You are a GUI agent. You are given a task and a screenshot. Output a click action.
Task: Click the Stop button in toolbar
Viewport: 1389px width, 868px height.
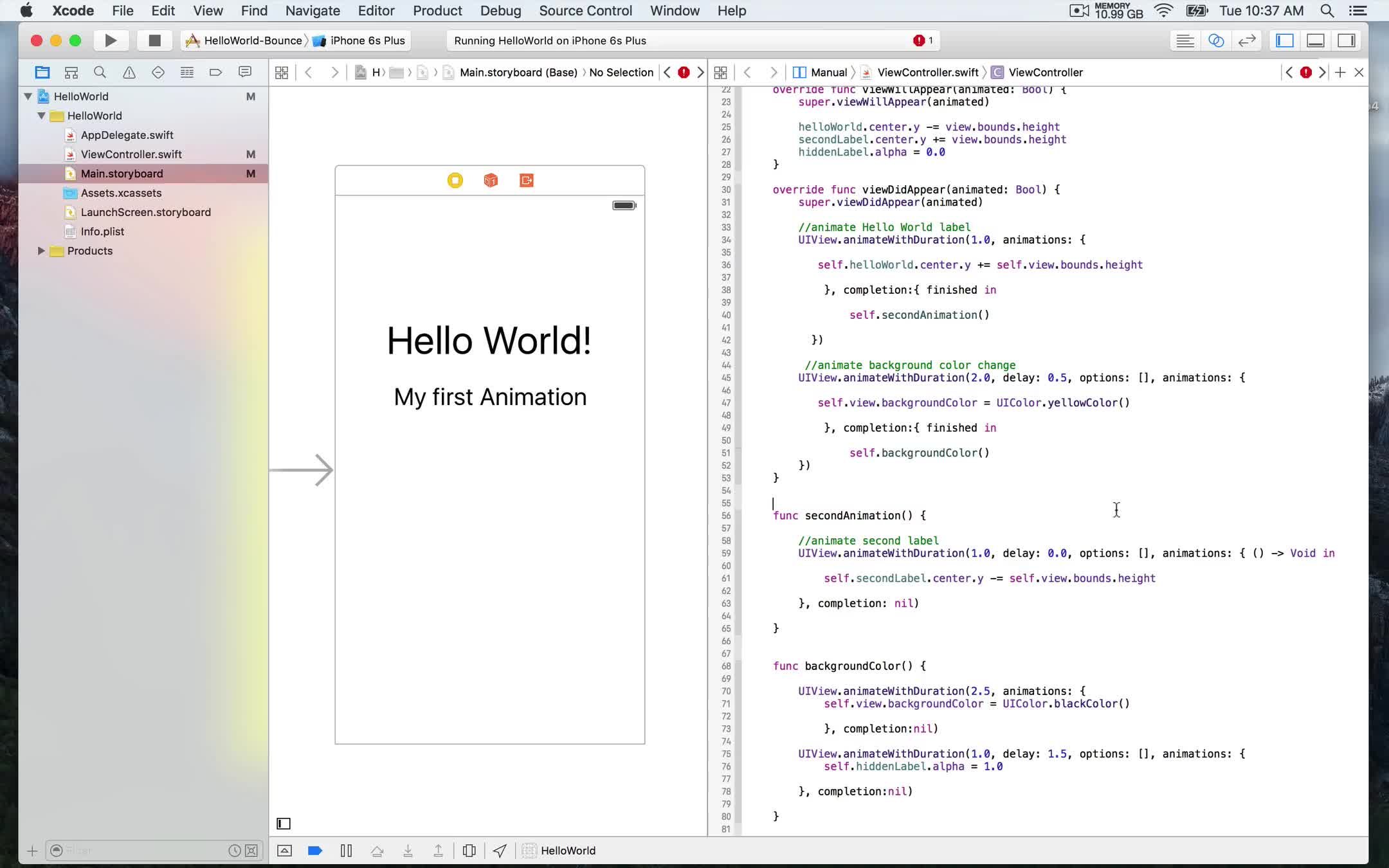click(x=154, y=41)
